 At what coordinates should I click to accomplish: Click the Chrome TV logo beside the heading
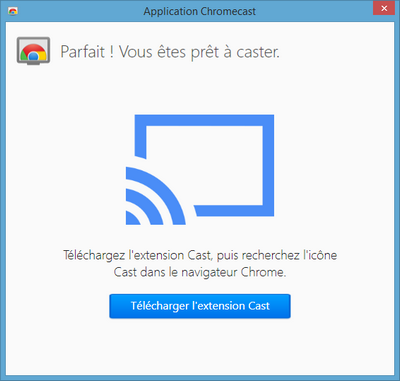coord(33,51)
